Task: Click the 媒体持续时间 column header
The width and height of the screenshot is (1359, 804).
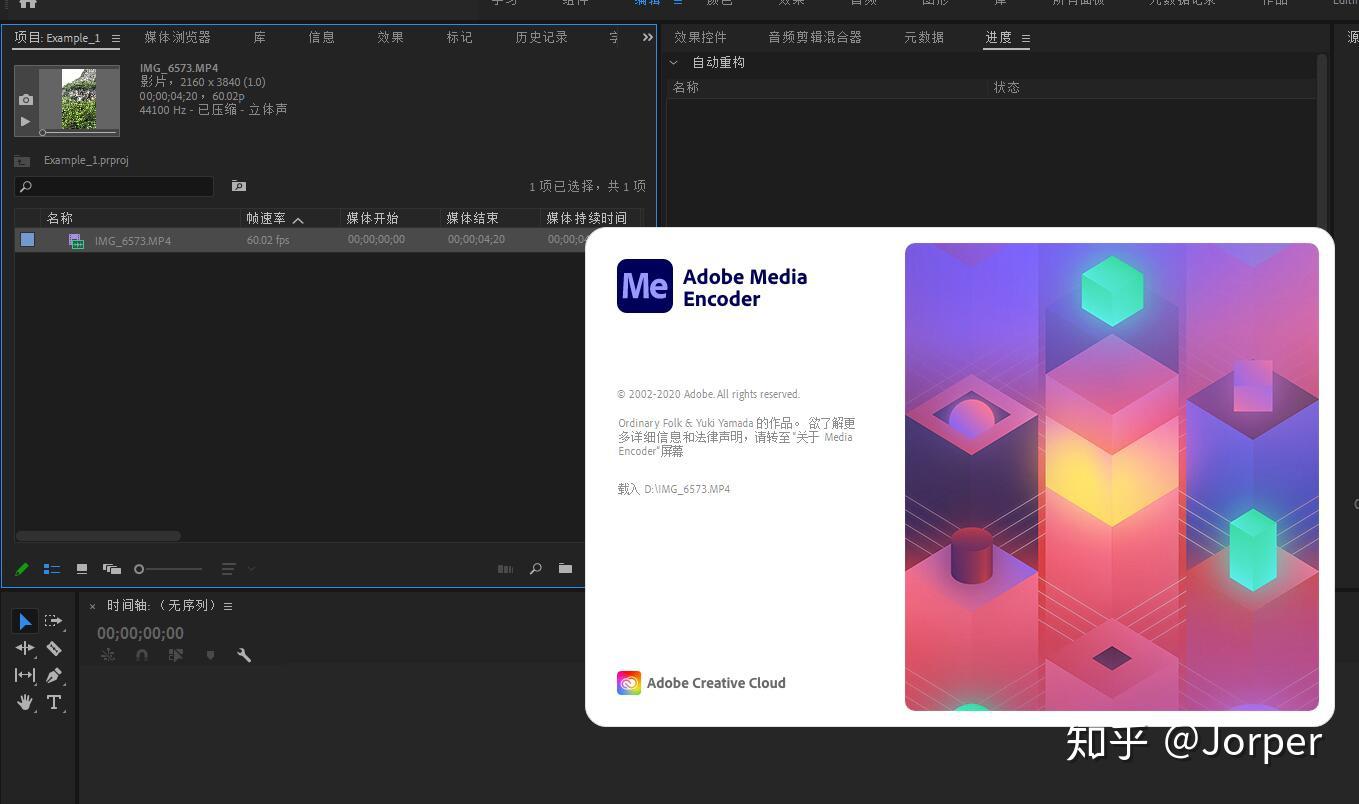Action: pos(586,218)
